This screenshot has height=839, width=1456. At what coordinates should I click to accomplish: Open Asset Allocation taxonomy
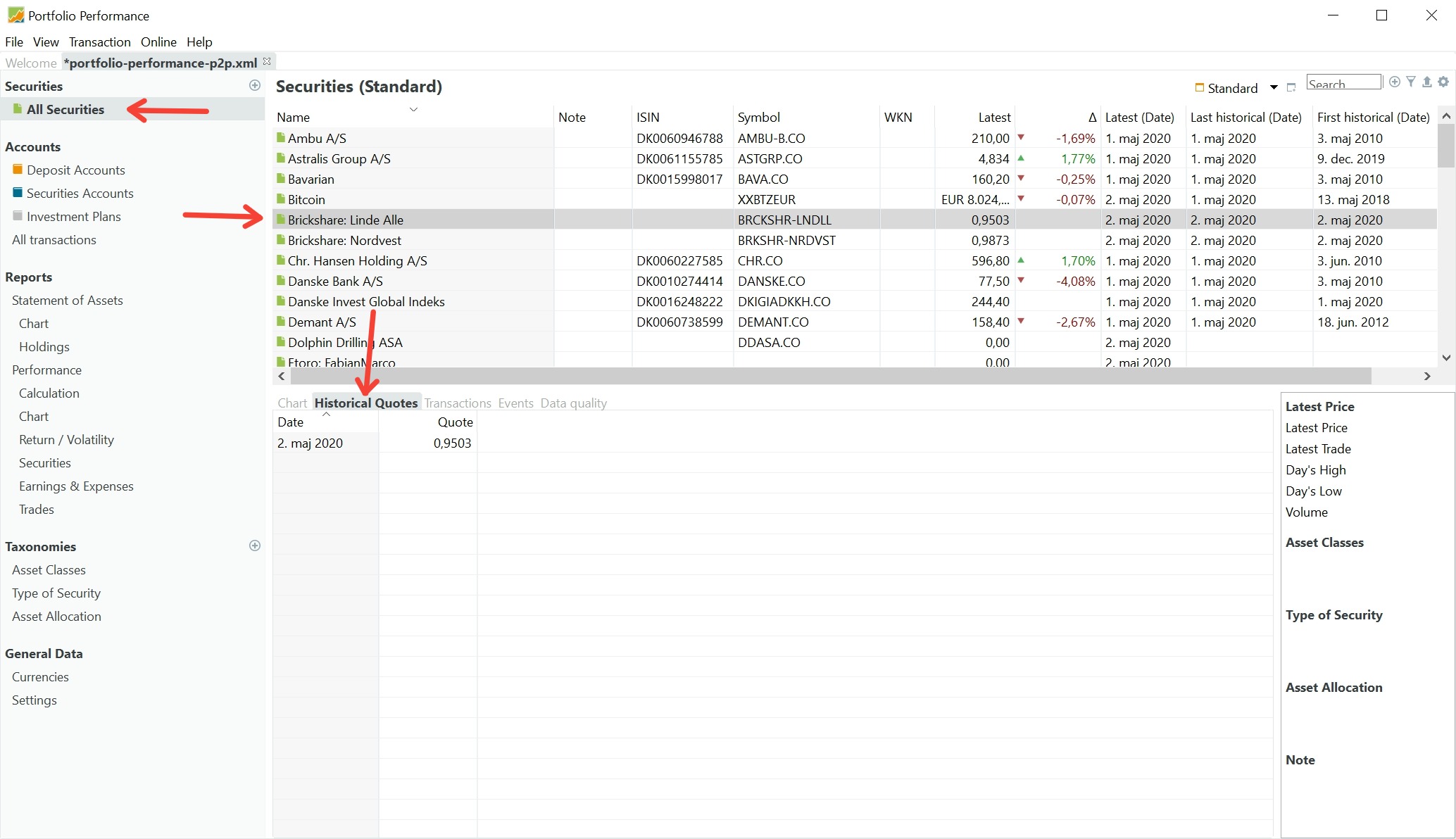pyautogui.click(x=56, y=616)
